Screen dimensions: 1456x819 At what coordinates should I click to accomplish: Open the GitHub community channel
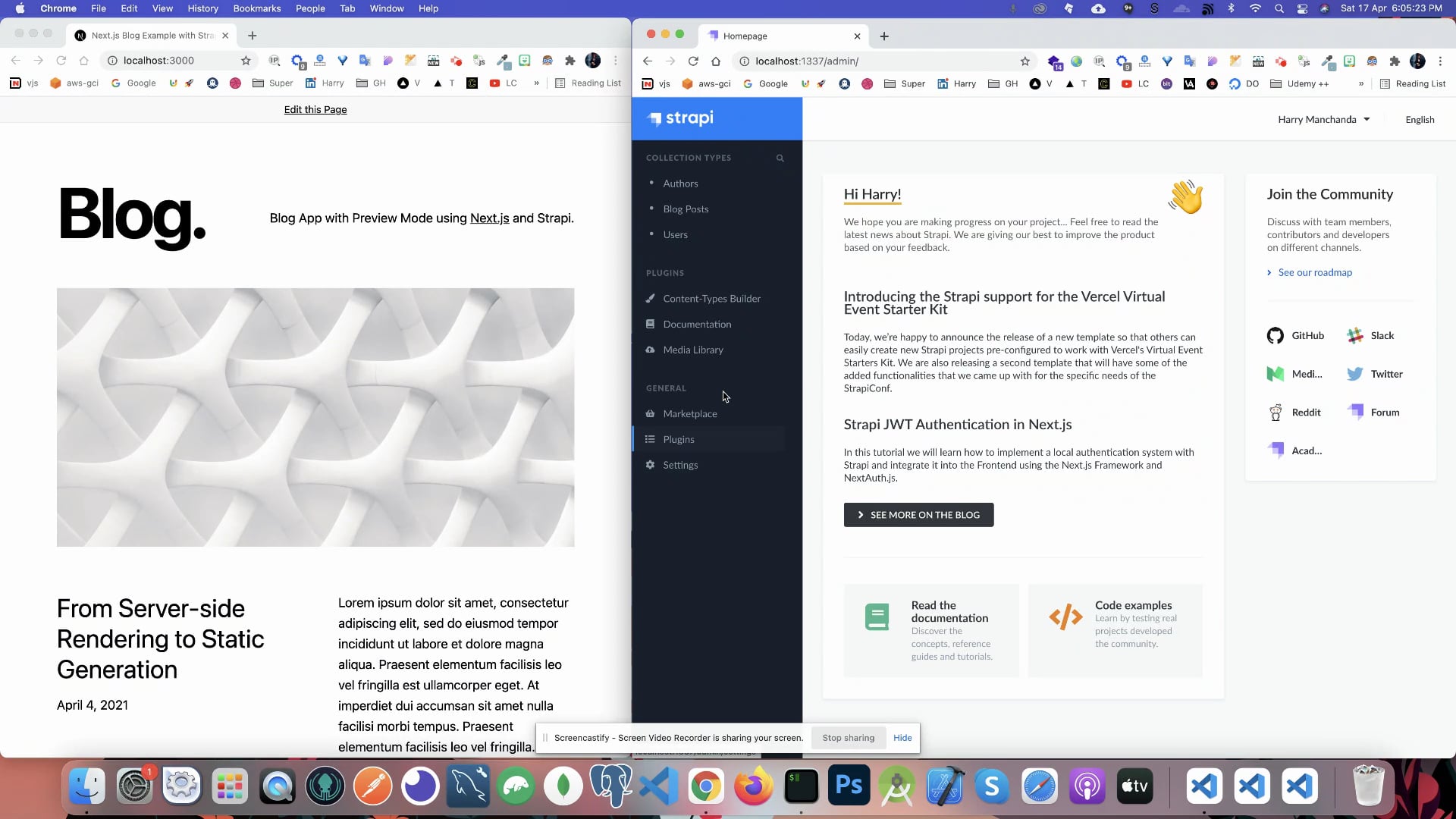pyautogui.click(x=1295, y=335)
